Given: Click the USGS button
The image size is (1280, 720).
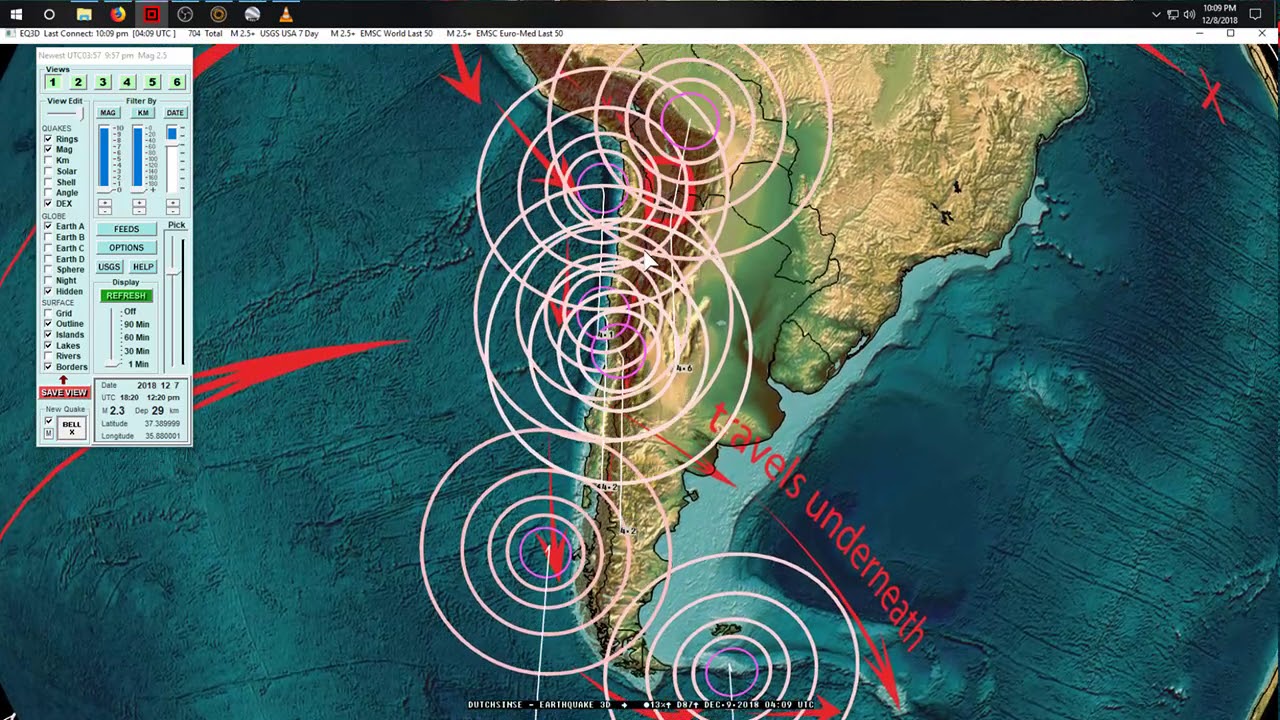Looking at the screenshot, I should click(x=109, y=267).
